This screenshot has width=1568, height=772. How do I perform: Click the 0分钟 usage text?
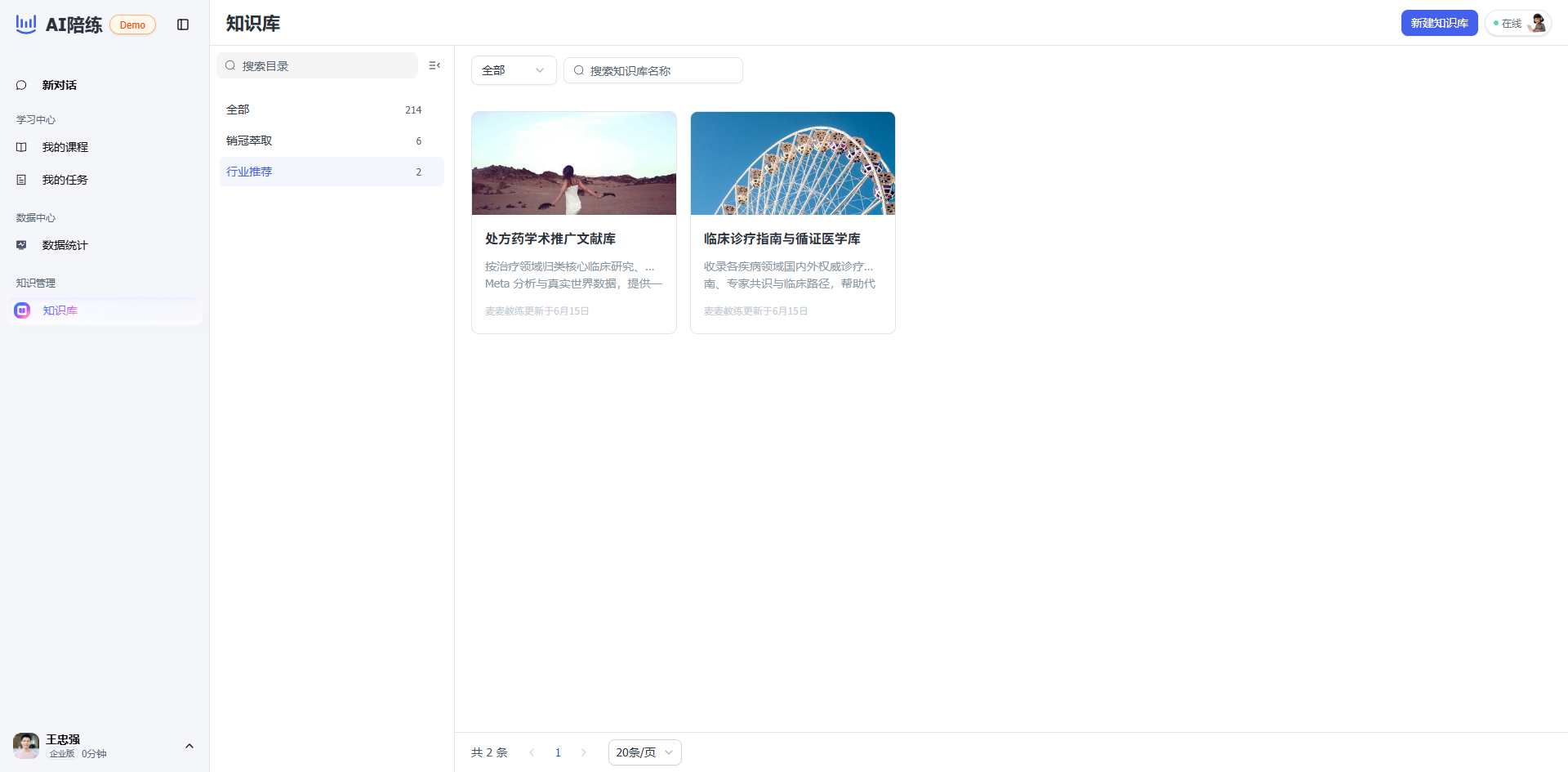pyautogui.click(x=94, y=754)
